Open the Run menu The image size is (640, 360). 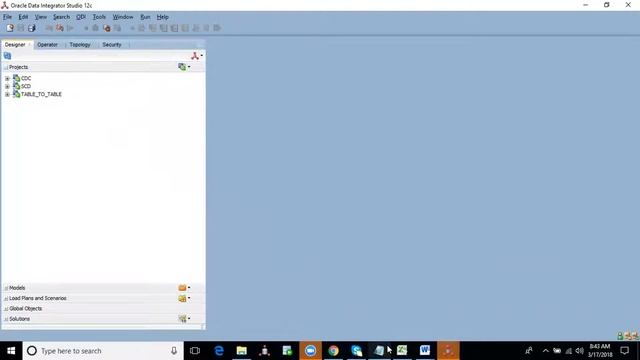(x=145, y=17)
